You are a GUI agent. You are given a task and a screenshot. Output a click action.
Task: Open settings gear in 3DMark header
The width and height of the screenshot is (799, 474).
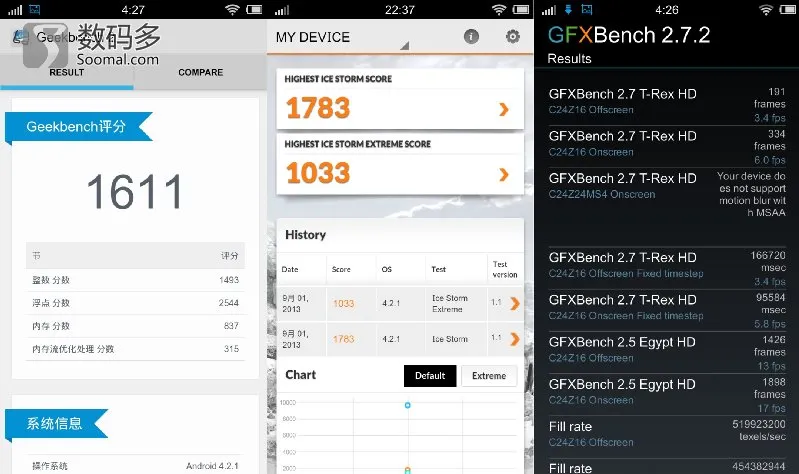513,36
